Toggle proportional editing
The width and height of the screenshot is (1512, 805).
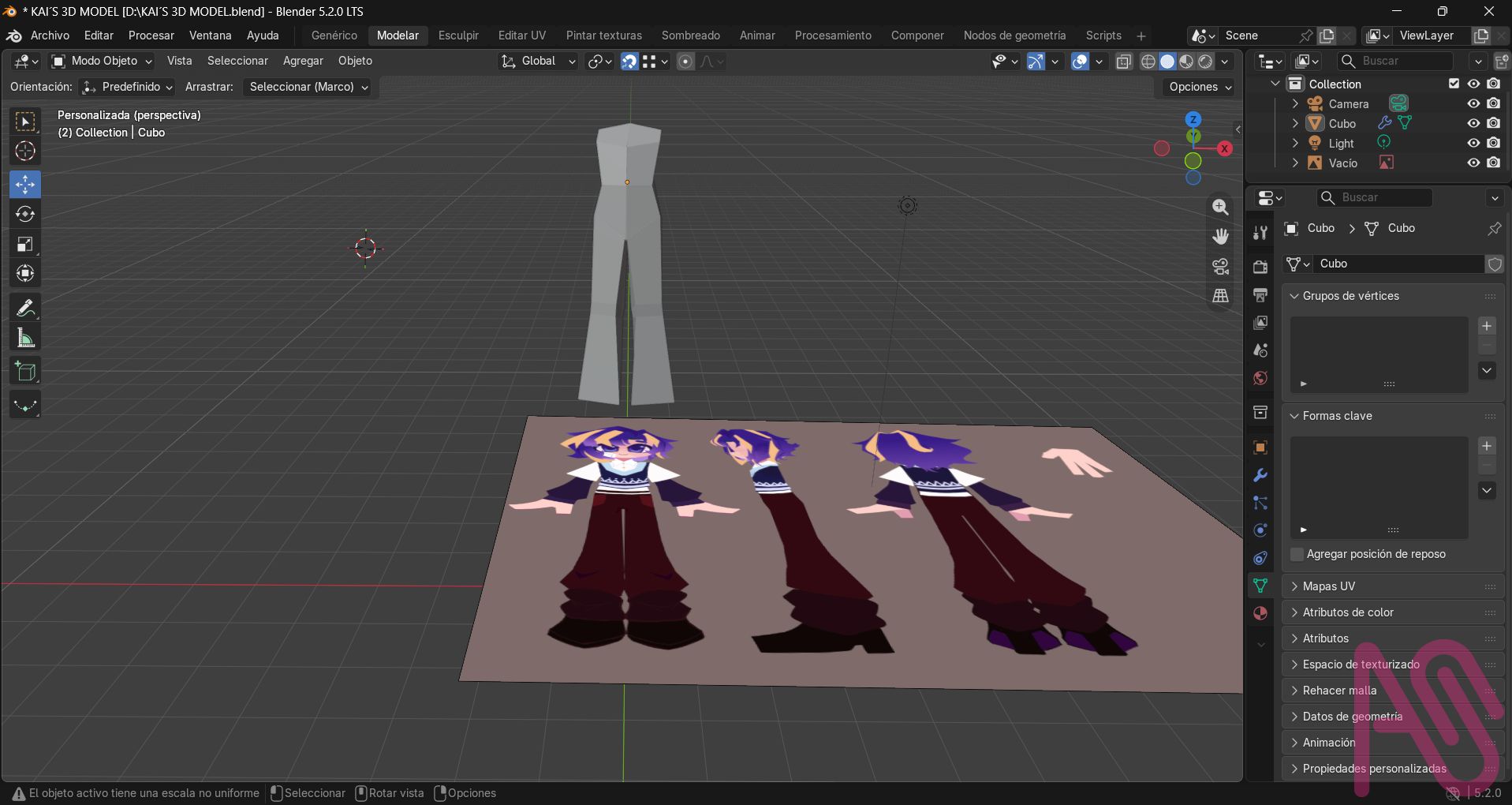pos(685,62)
